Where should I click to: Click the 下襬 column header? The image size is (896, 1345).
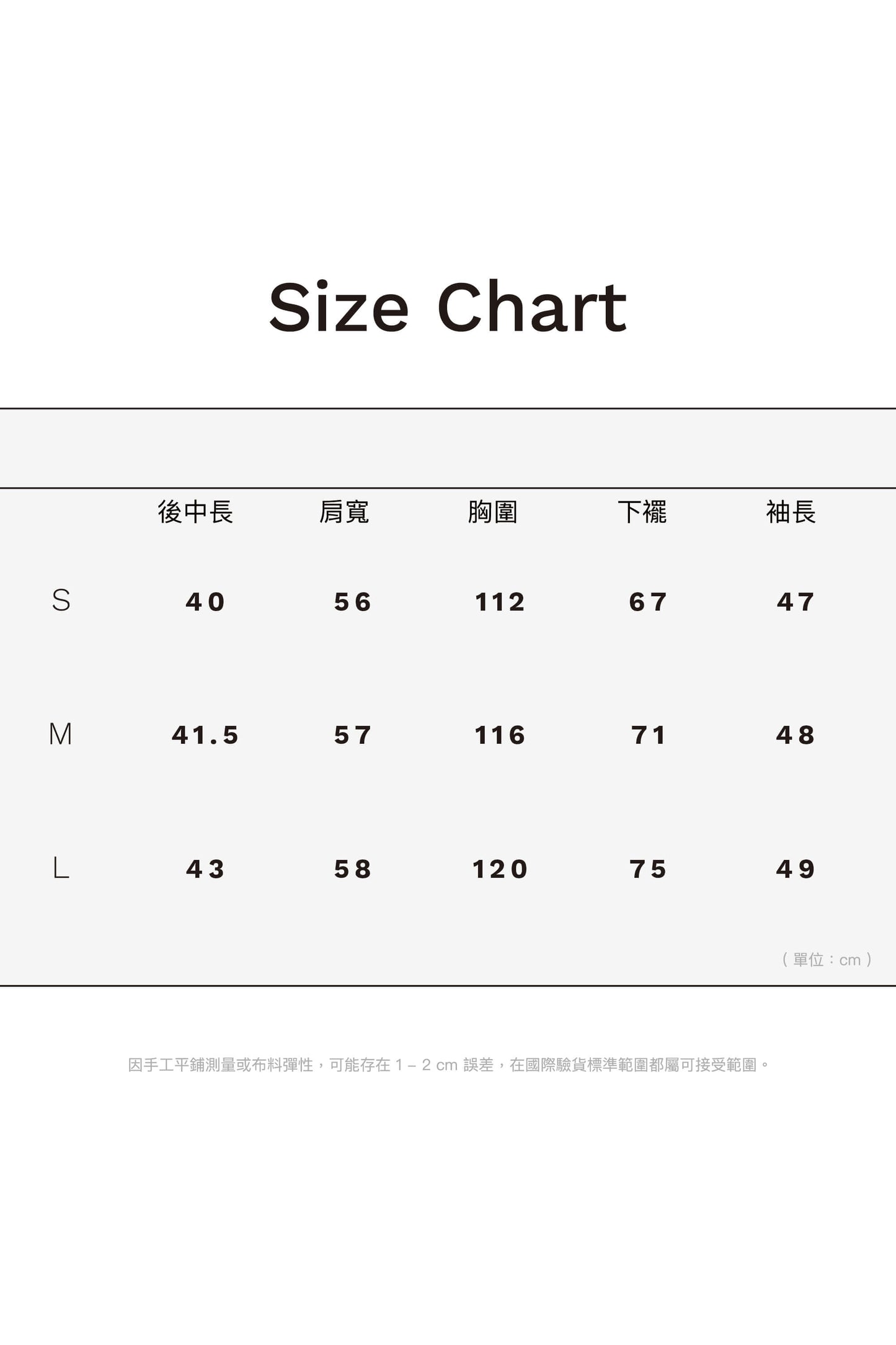pyautogui.click(x=642, y=512)
